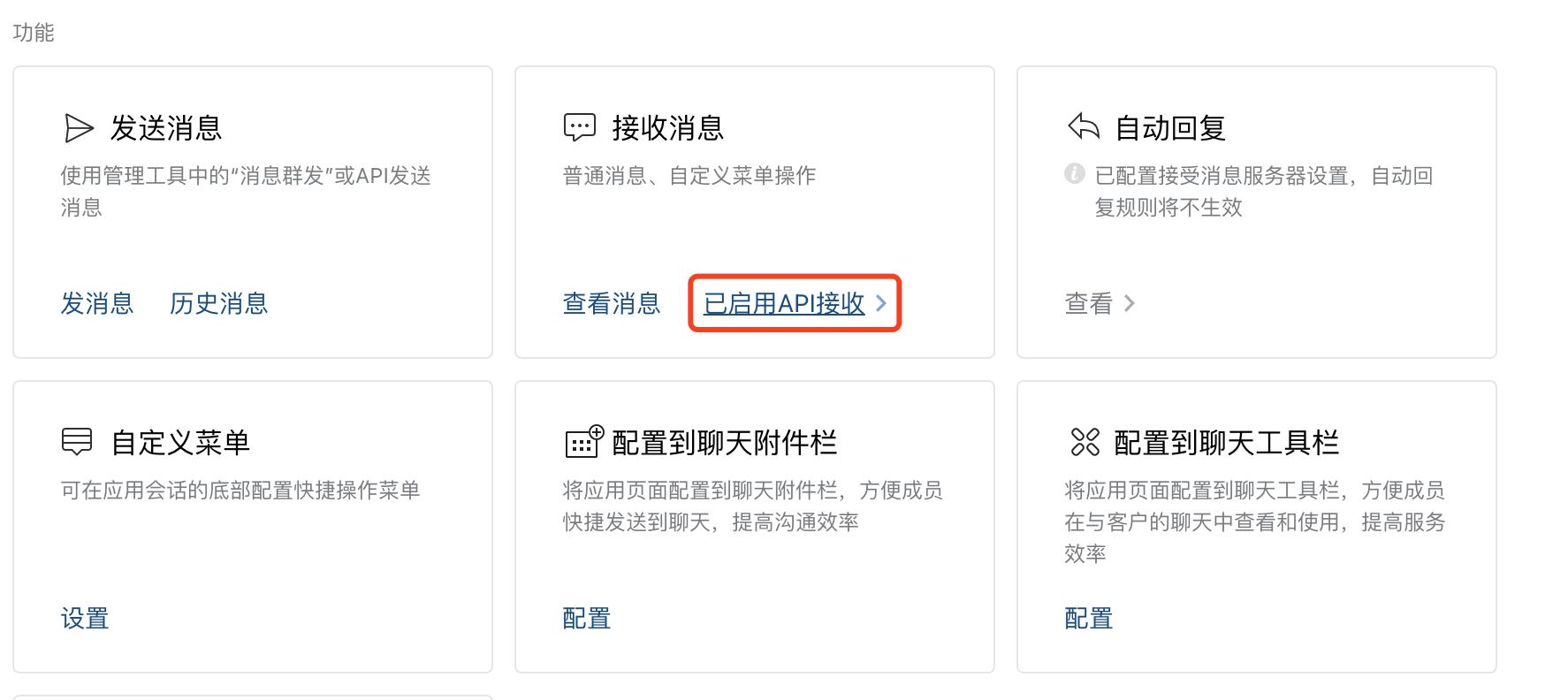The image size is (1568, 700).
Task: Click the red-highlighted 已启用API接收 icon link
Action: click(785, 303)
